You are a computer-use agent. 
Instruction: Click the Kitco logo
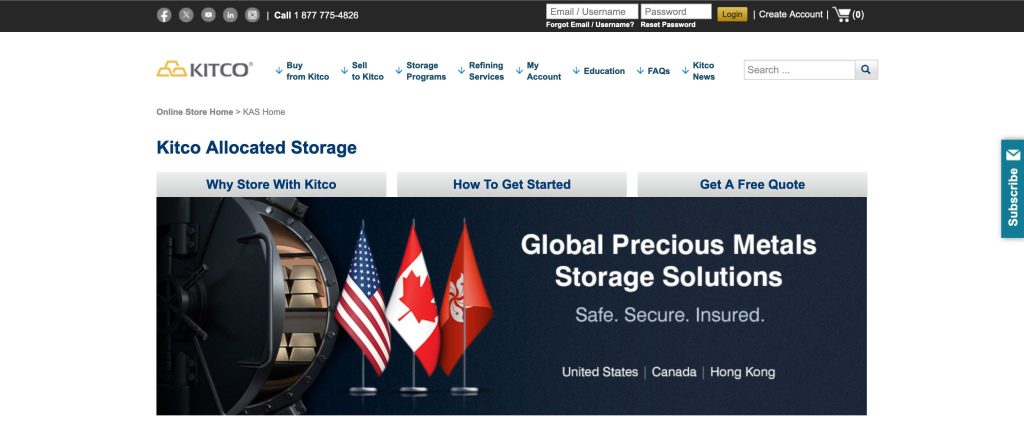(x=204, y=69)
